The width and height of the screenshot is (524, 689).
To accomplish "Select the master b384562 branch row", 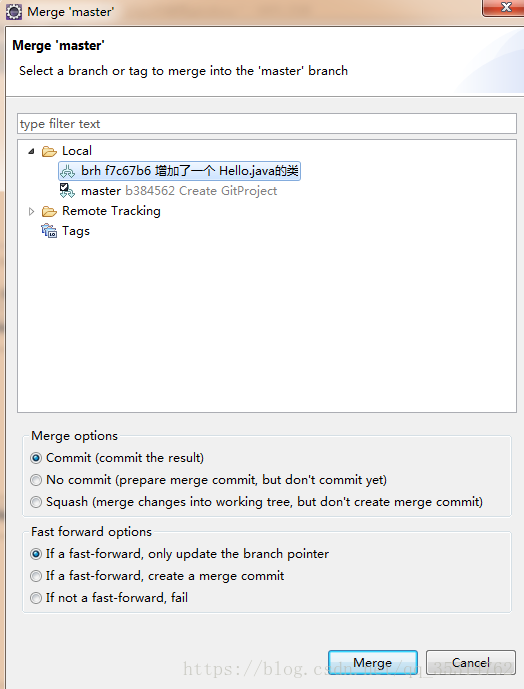I will pos(179,191).
